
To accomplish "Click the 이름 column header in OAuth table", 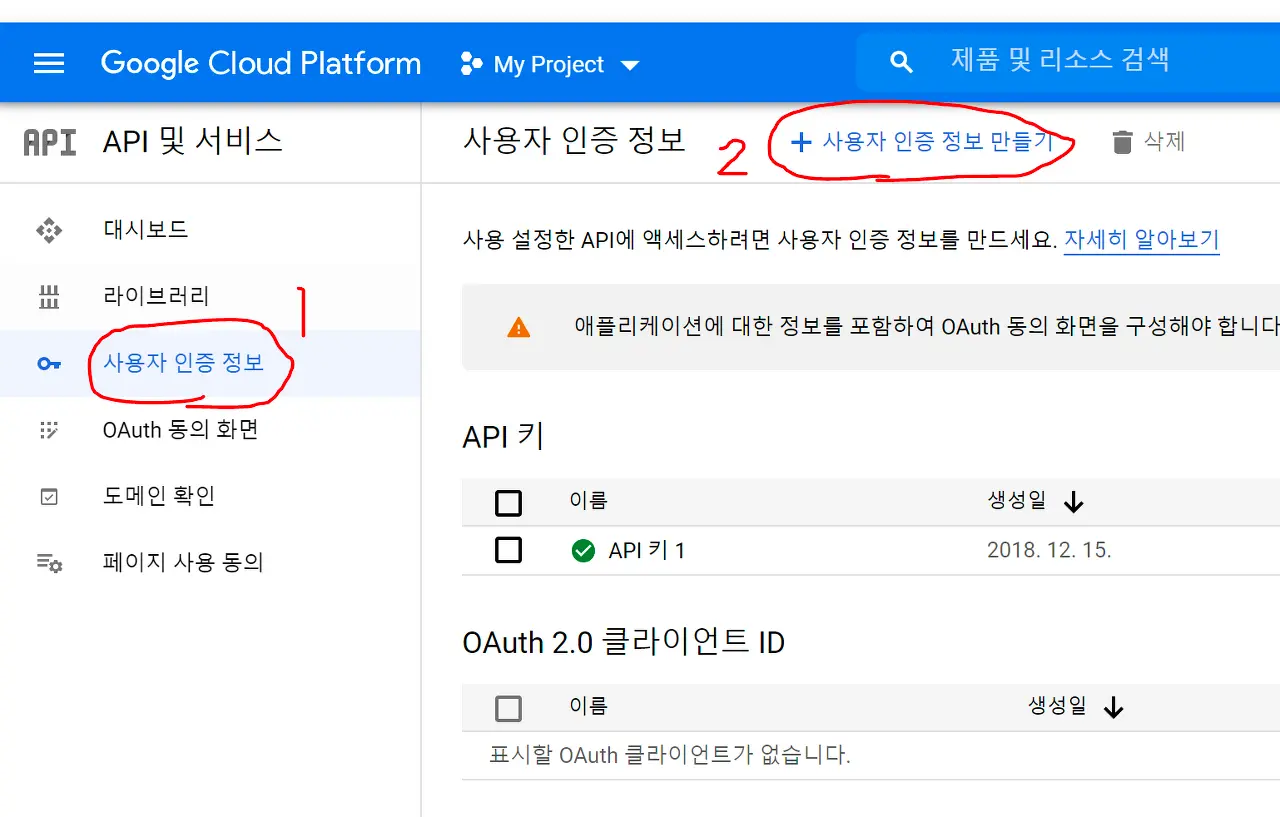I will click(x=588, y=707).
